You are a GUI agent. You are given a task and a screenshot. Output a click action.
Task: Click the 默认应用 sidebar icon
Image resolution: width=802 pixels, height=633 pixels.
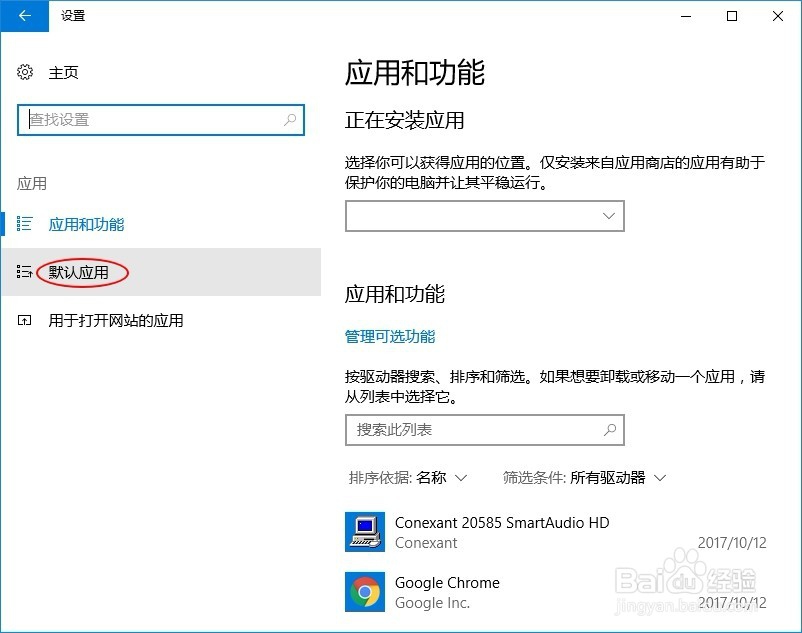(x=24, y=272)
